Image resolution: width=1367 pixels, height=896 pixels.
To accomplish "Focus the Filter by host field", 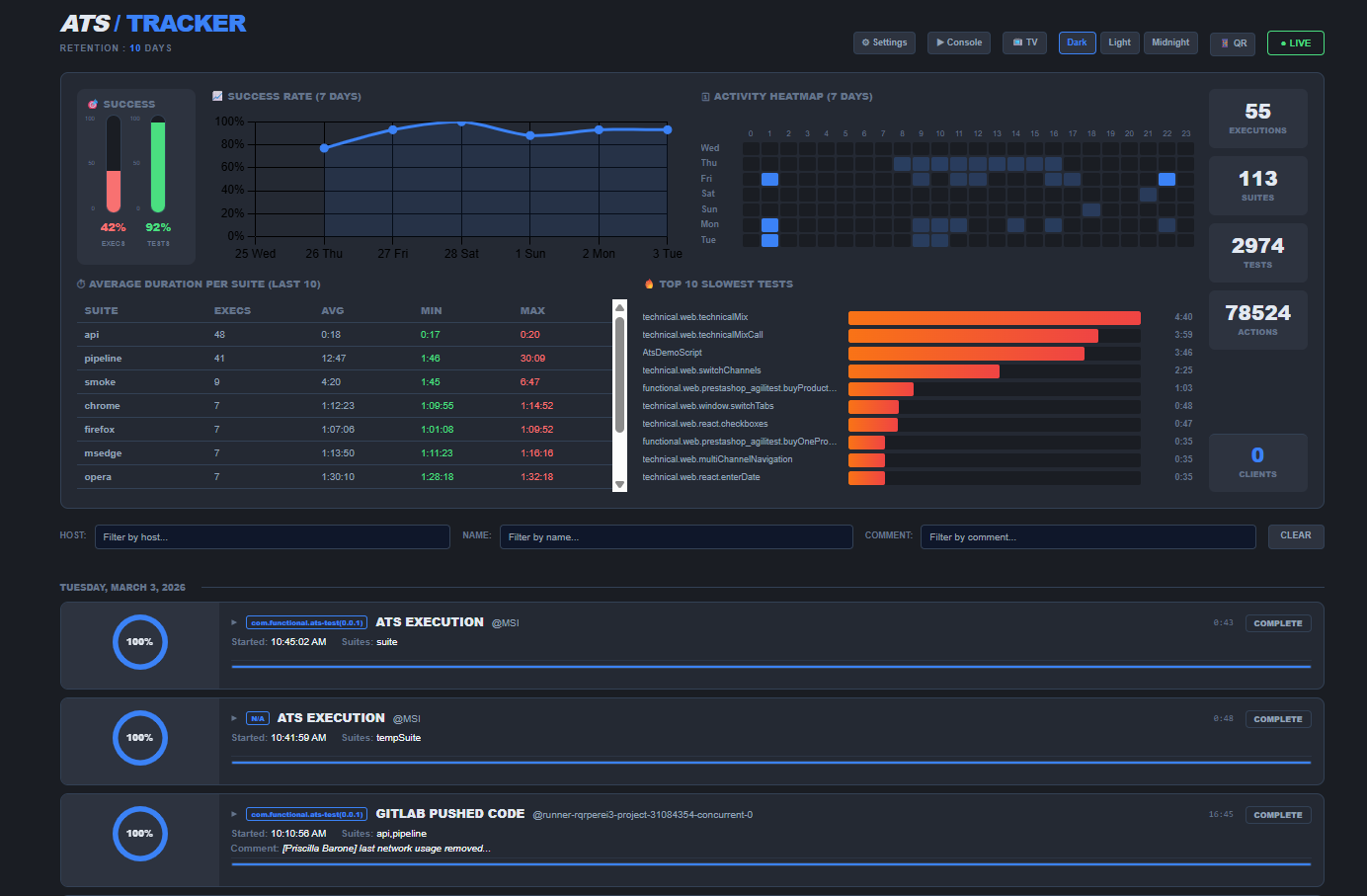I will [x=273, y=536].
